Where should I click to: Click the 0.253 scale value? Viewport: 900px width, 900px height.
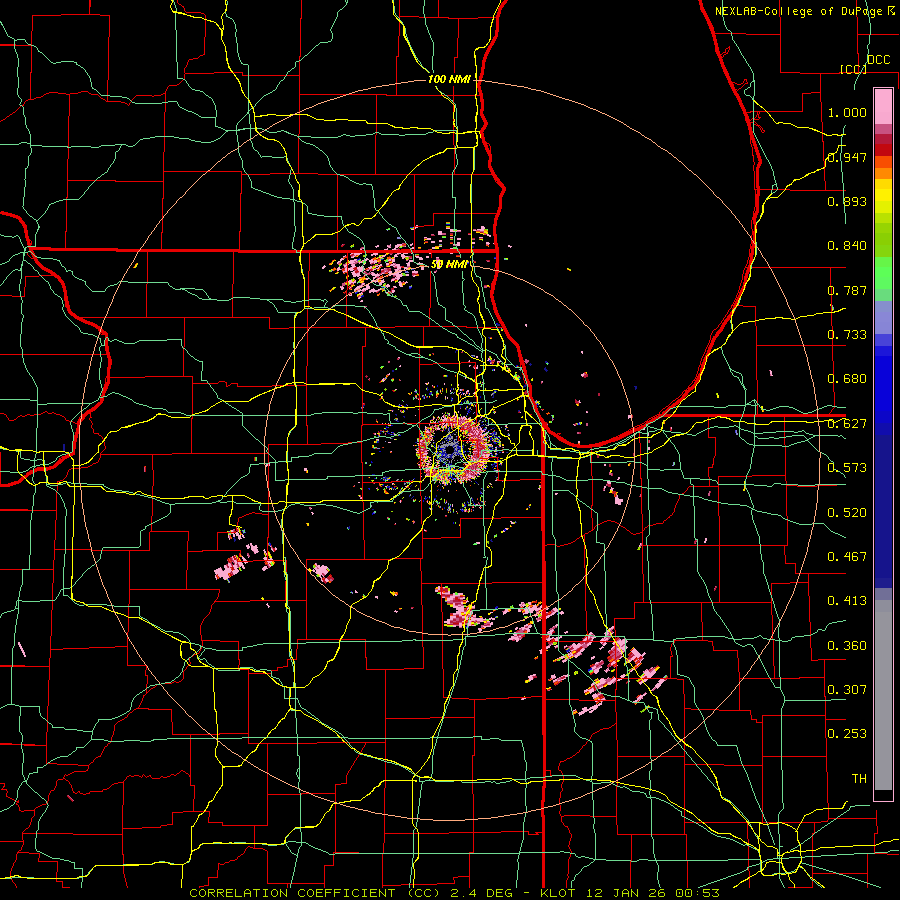(x=847, y=734)
